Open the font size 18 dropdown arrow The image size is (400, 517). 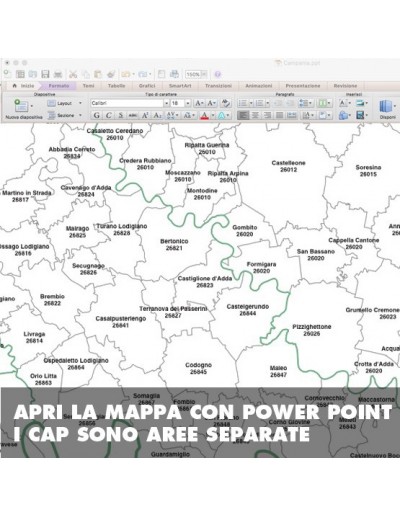coord(188,103)
